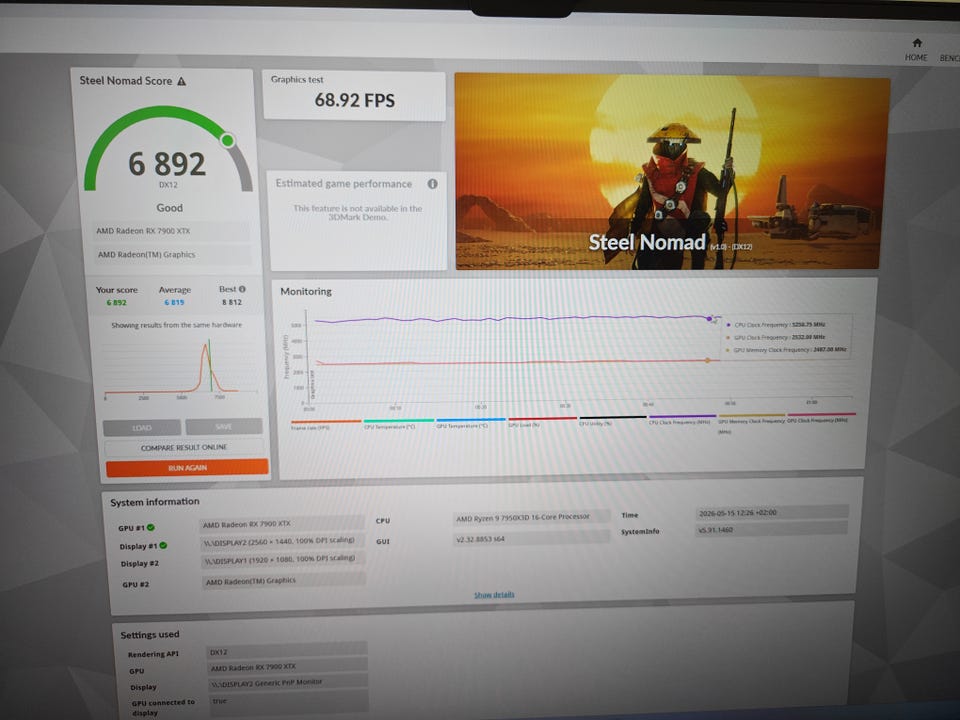Image resolution: width=960 pixels, height=720 pixels.
Task: Click GPU Clock Frequency 2532.00 MHz tooltip entry
Action: click(775, 337)
